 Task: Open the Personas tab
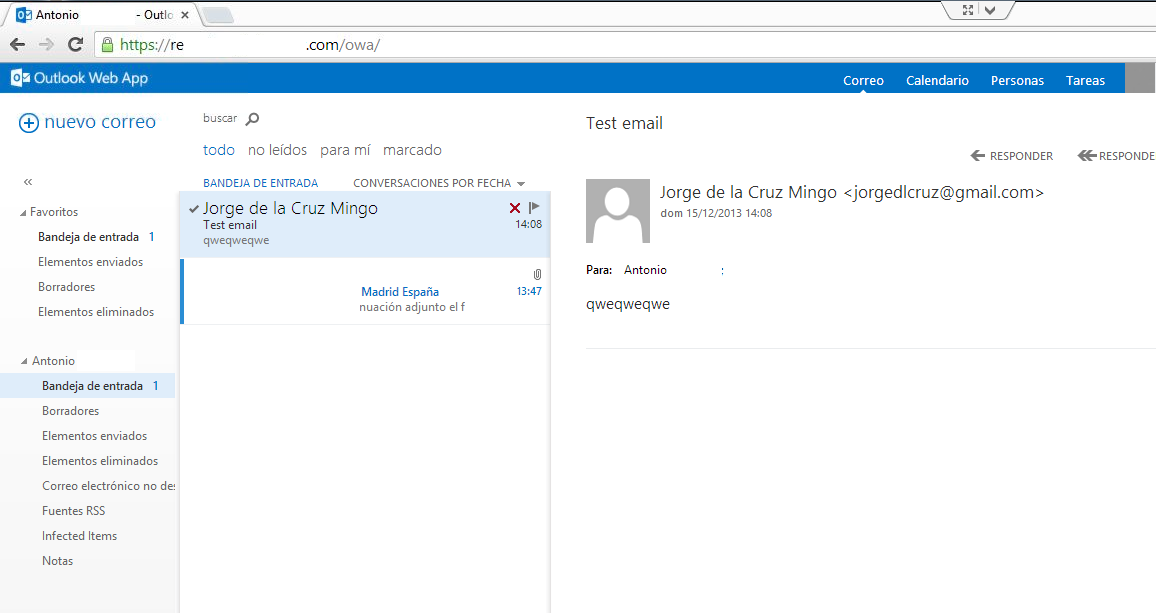click(1017, 80)
